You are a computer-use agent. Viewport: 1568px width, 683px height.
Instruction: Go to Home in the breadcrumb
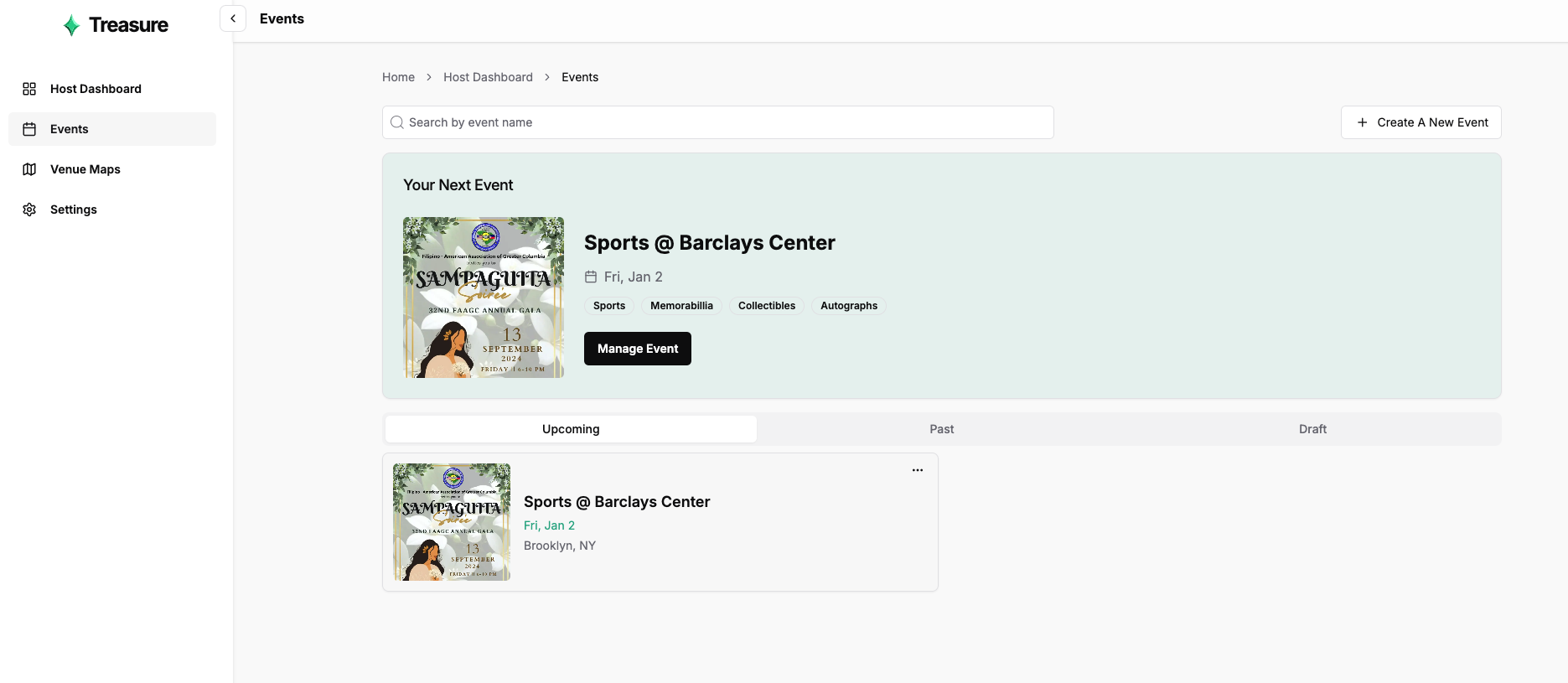[x=398, y=77]
